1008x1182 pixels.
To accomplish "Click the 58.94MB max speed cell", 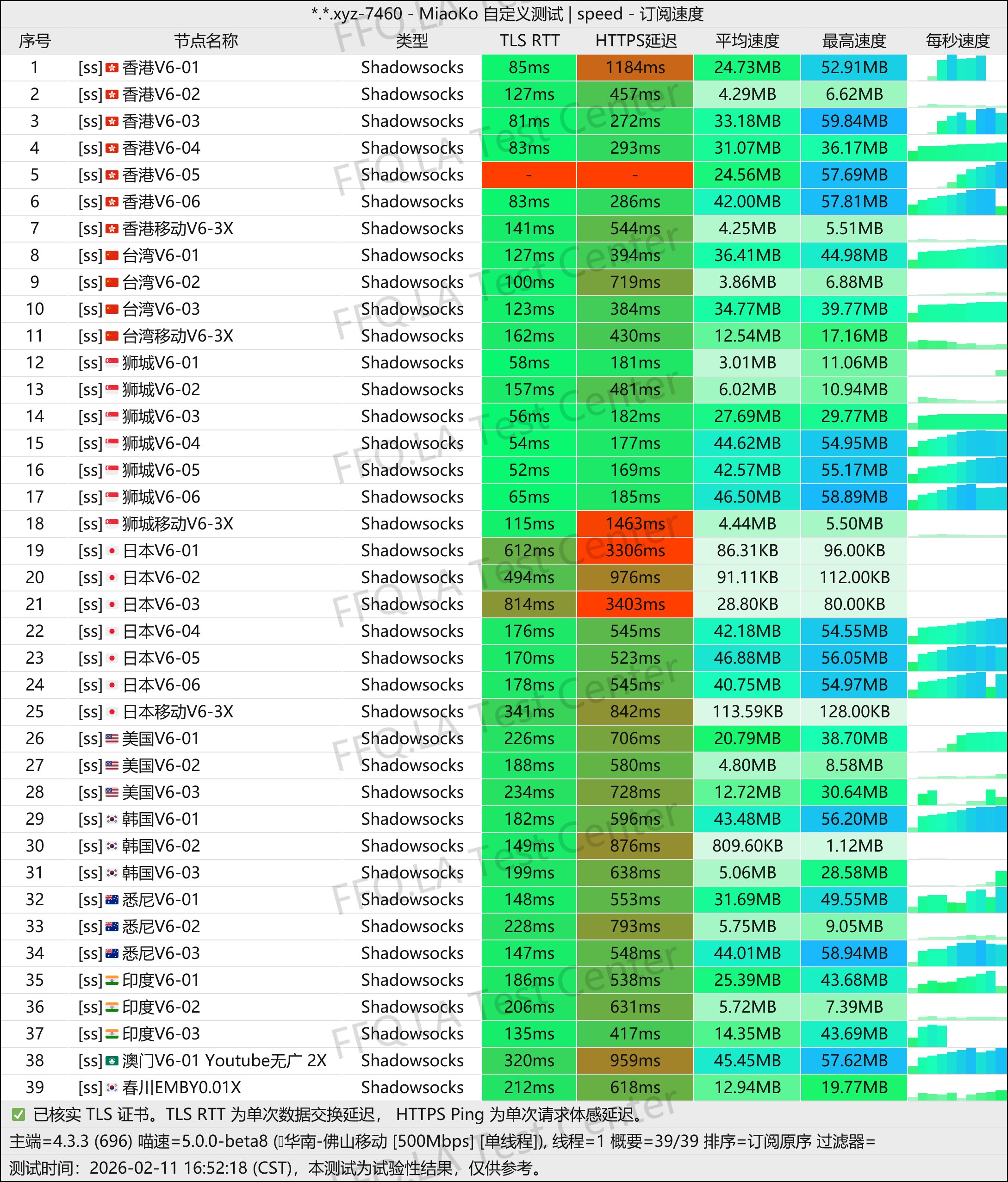I will tap(854, 952).
